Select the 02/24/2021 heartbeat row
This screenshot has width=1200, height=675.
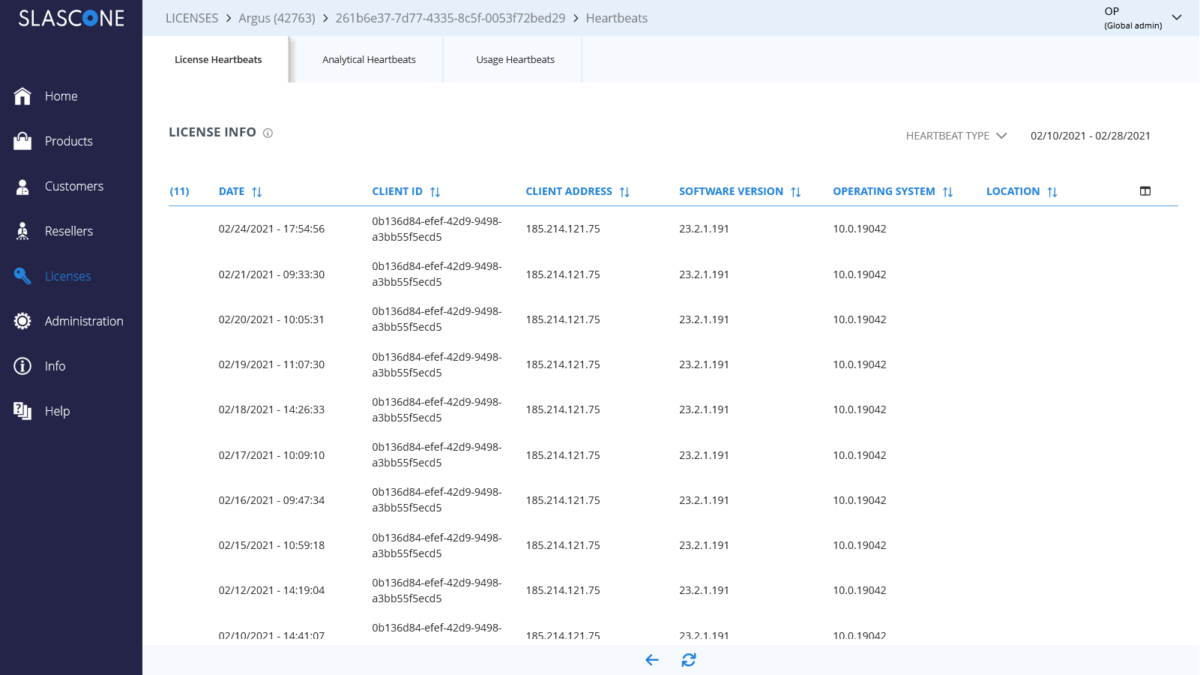(x=271, y=229)
